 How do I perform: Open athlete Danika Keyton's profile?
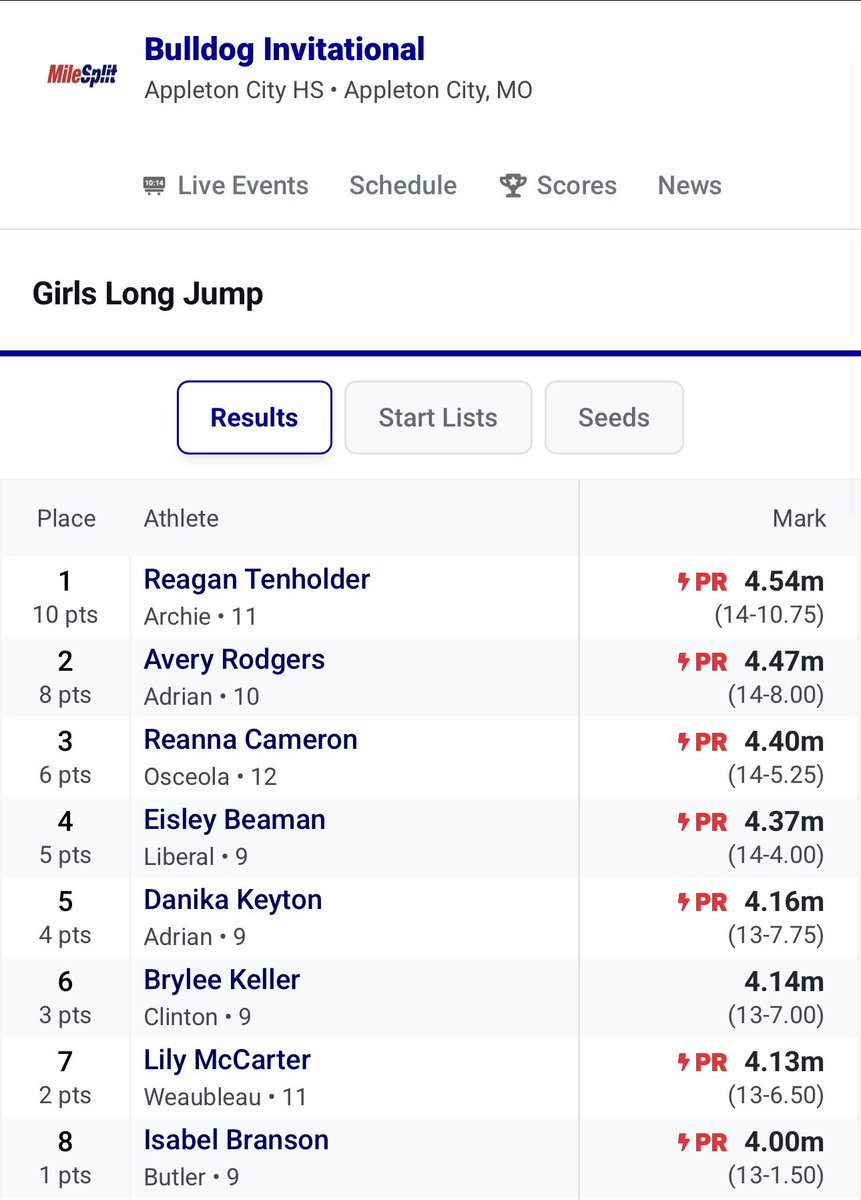(233, 900)
